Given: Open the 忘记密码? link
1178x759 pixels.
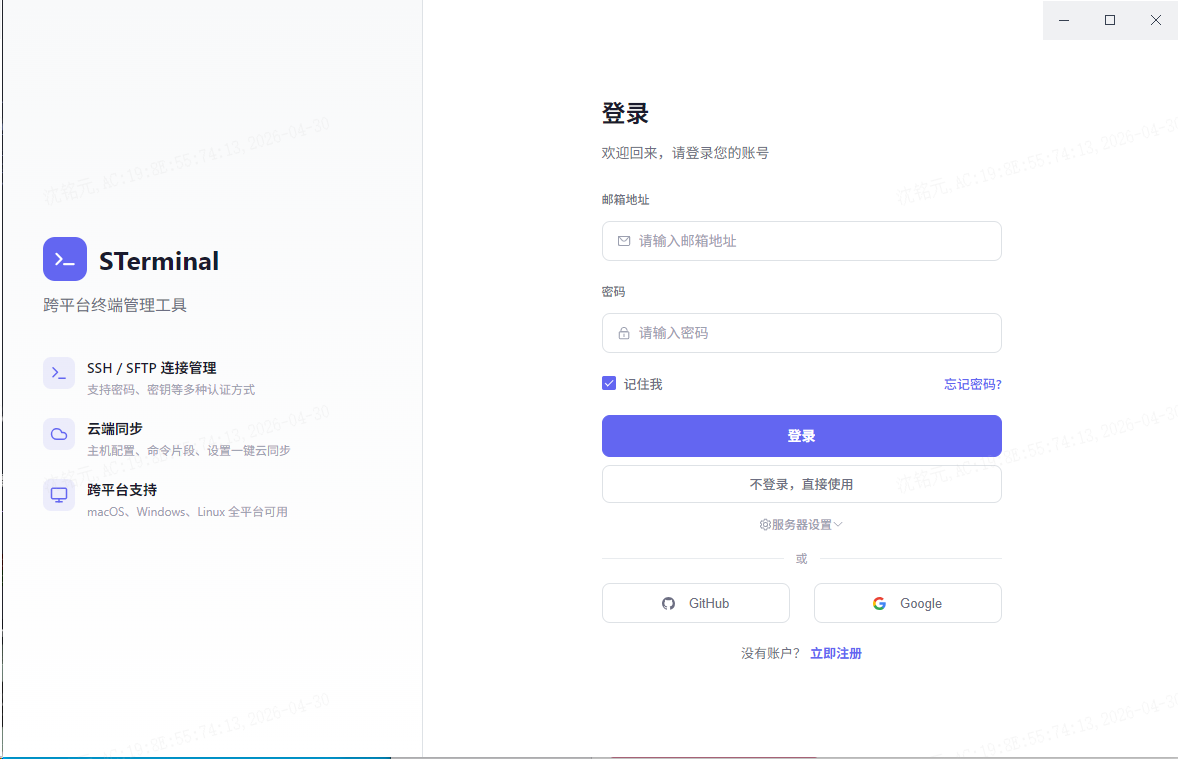Looking at the screenshot, I should pyautogui.click(x=973, y=384).
